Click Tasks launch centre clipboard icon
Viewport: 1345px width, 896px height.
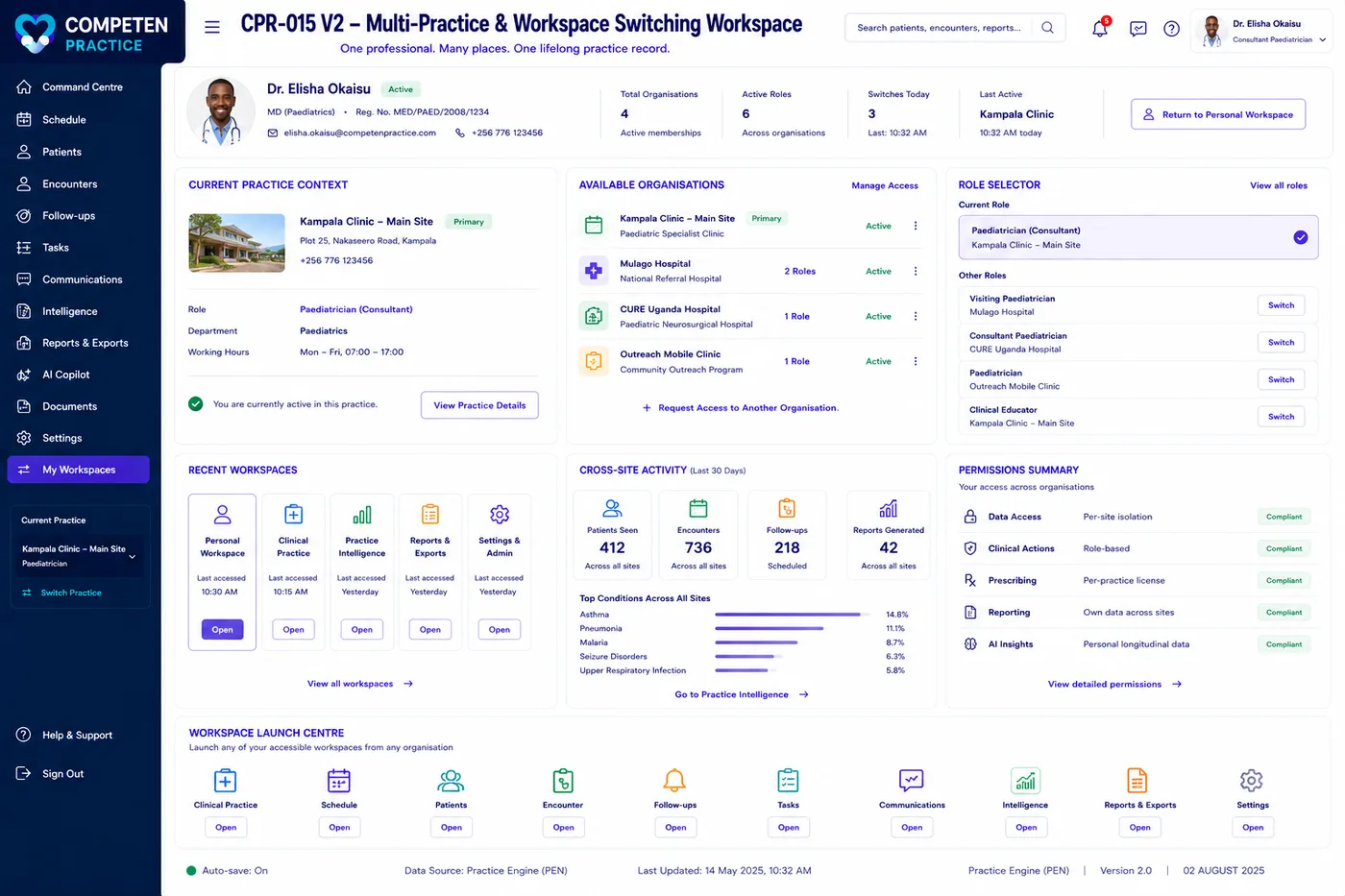pos(788,780)
